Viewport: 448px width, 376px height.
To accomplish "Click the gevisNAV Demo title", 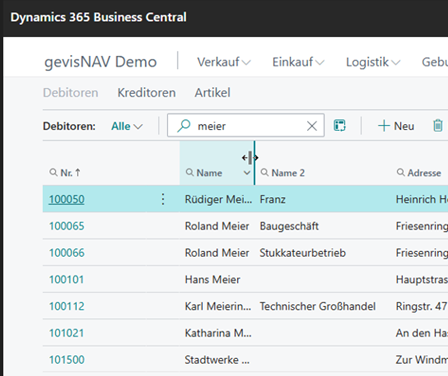I will coord(100,62).
